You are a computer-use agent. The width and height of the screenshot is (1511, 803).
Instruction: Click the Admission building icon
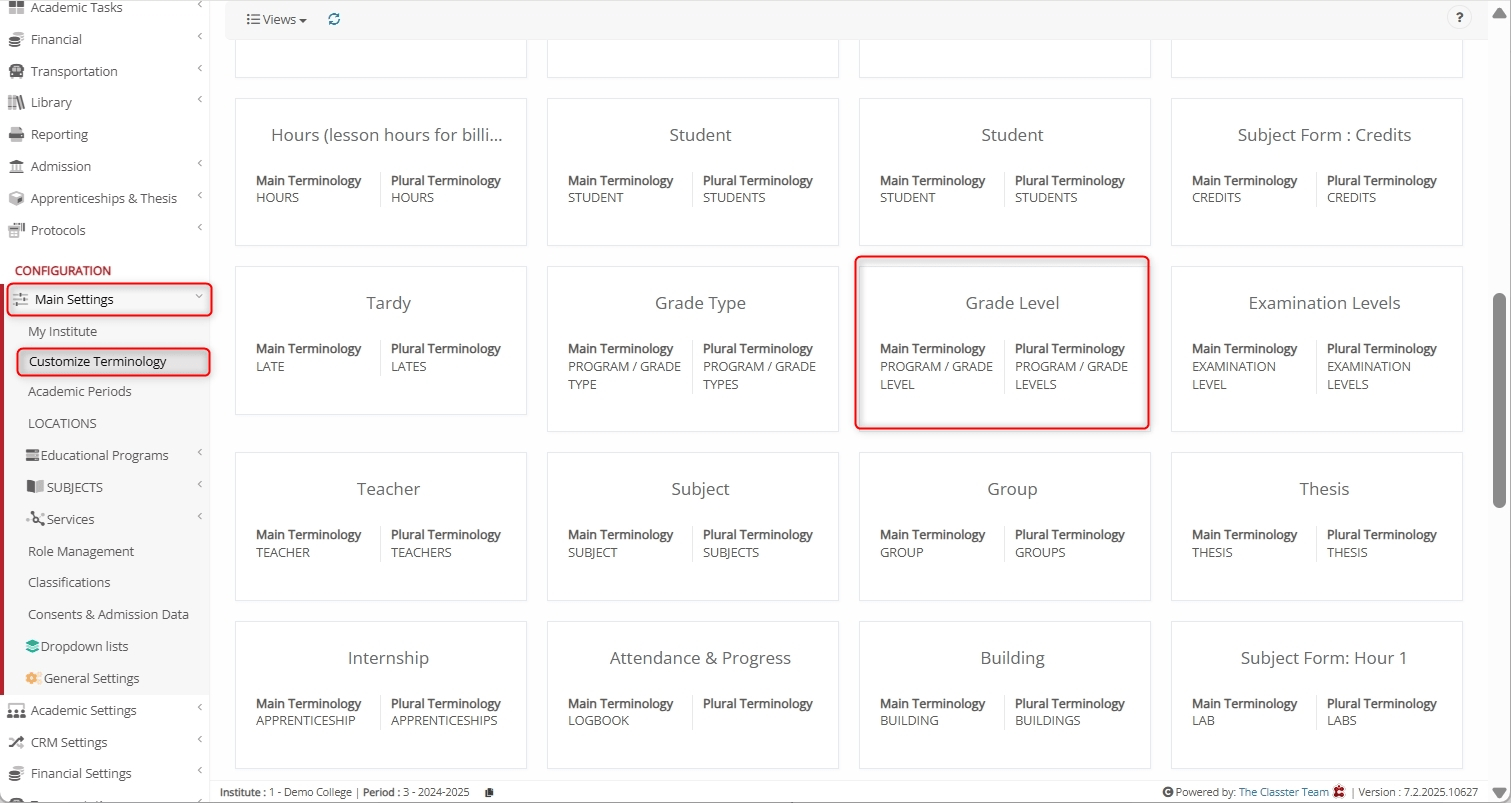click(x=16, y=167)
